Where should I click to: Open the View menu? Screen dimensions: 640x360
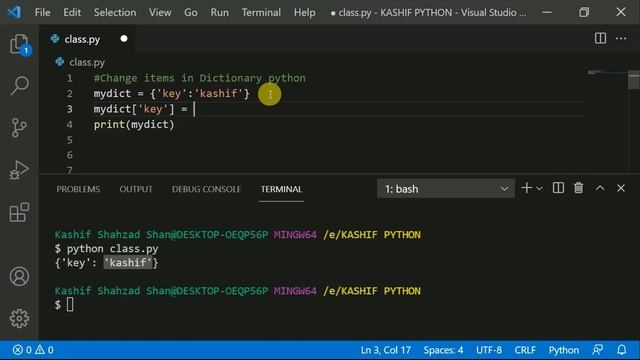coord(160,12)
